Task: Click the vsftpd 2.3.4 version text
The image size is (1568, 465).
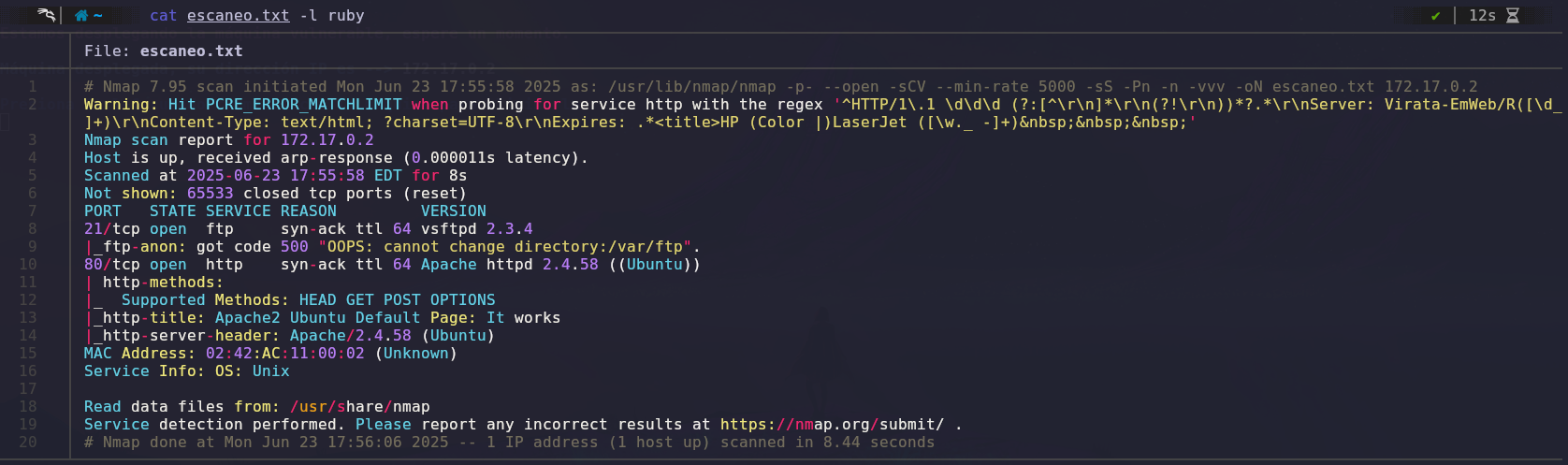Action: point(477,229)
